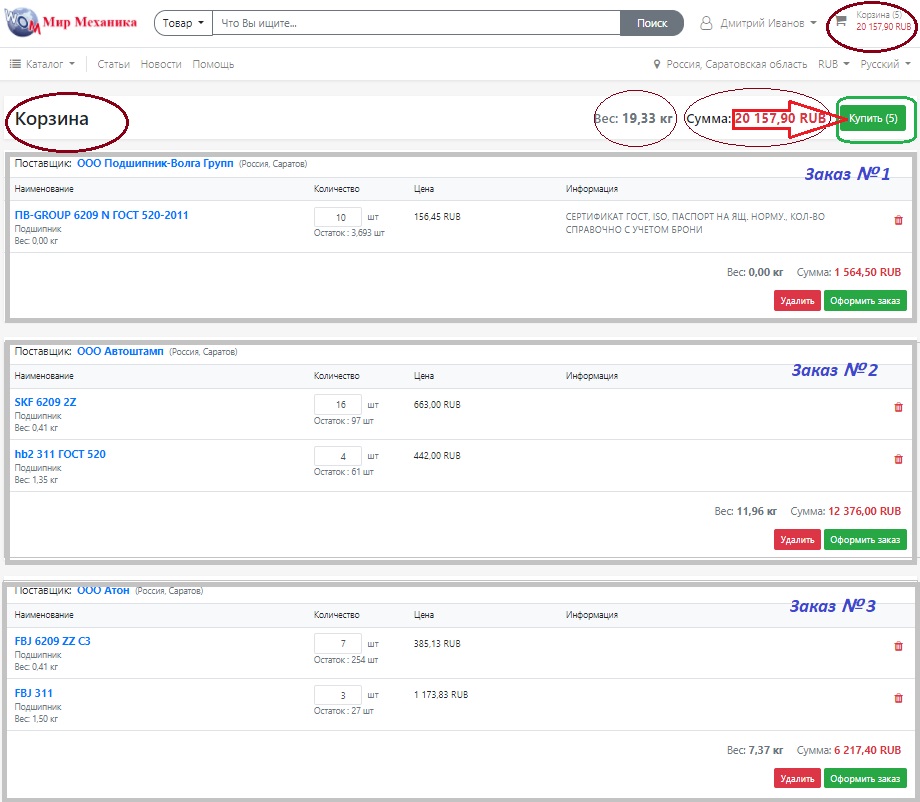920x802 pixels.
Task: Select order sum 6 217,40 RUB
Action: pos(867,749)
